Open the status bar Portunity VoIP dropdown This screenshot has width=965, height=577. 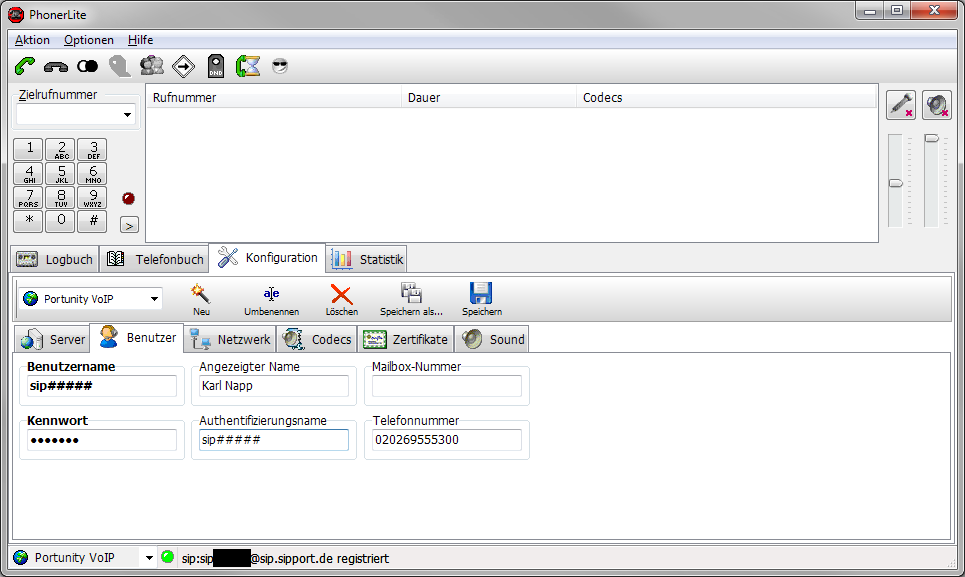click(x=149, y=558)
